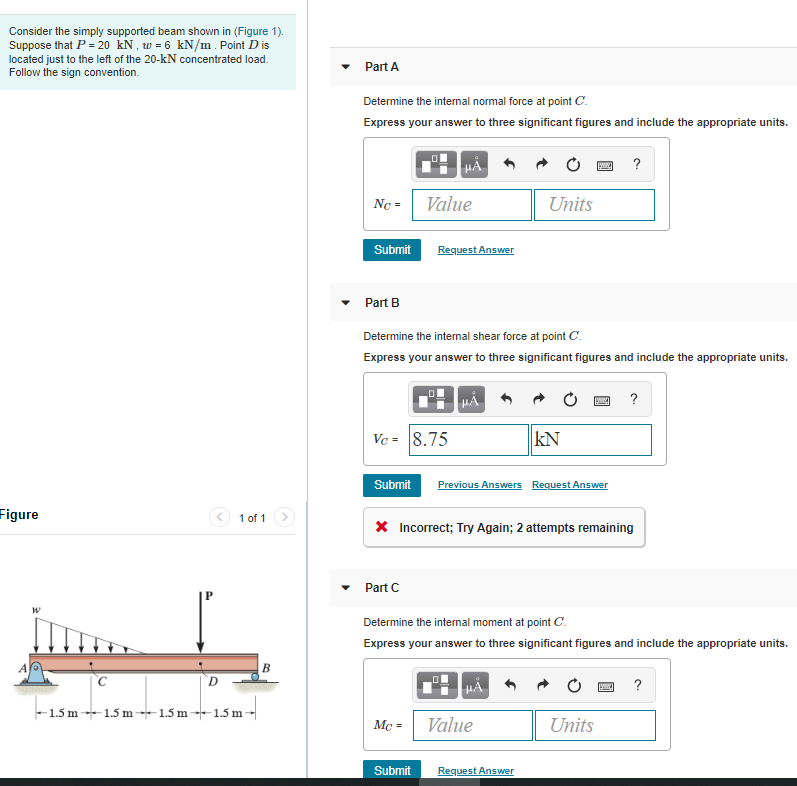Screen dimensions: 797x786
Task: Undo in Part A answer toolbar
Action: pos(509,164)
